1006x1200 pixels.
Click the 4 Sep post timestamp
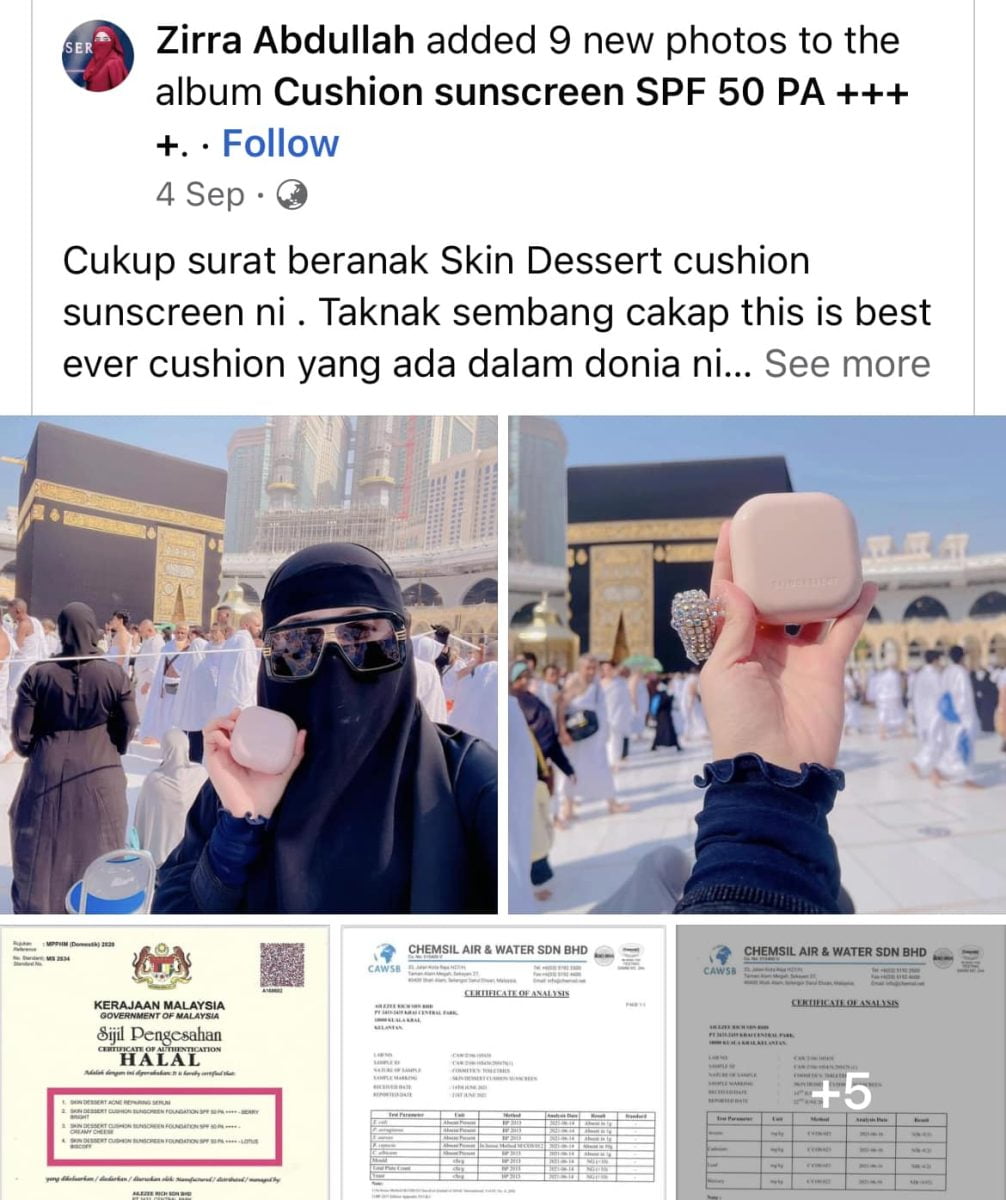[200, 194]
